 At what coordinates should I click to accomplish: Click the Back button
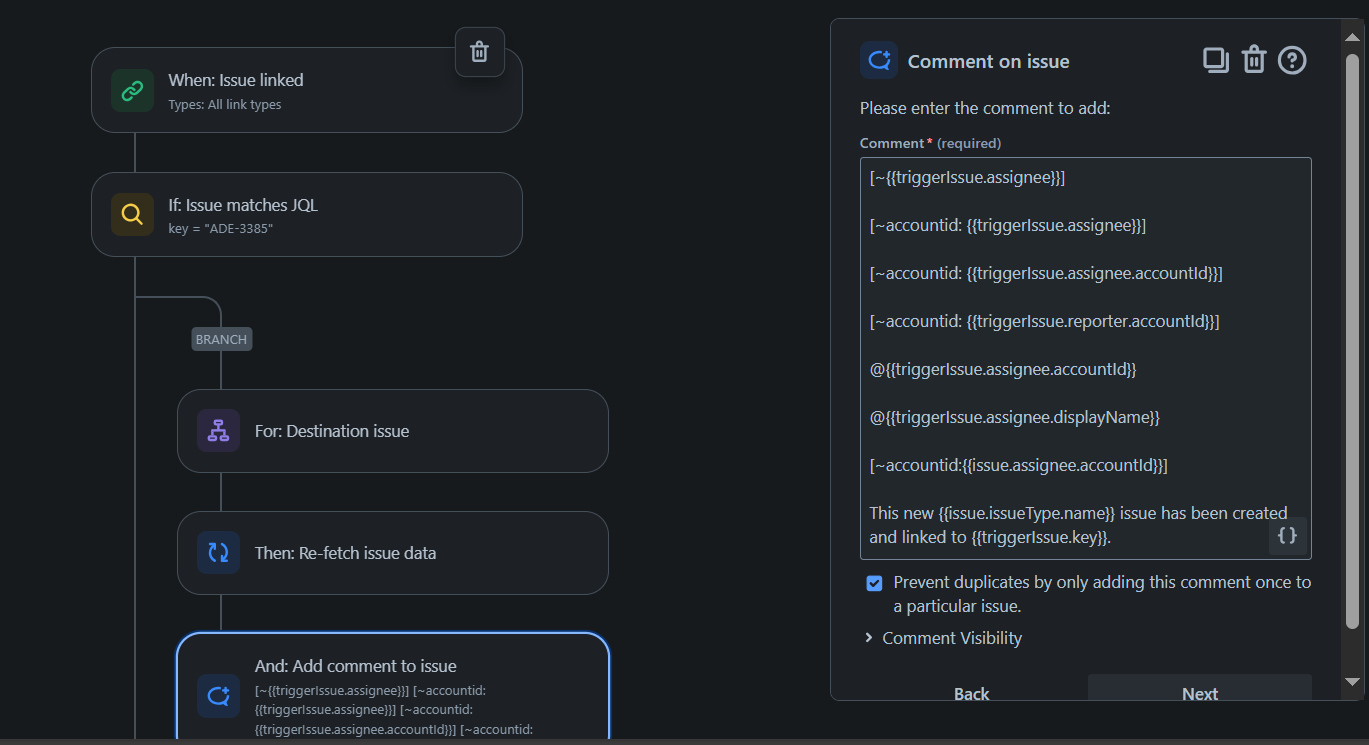[972, 693]
